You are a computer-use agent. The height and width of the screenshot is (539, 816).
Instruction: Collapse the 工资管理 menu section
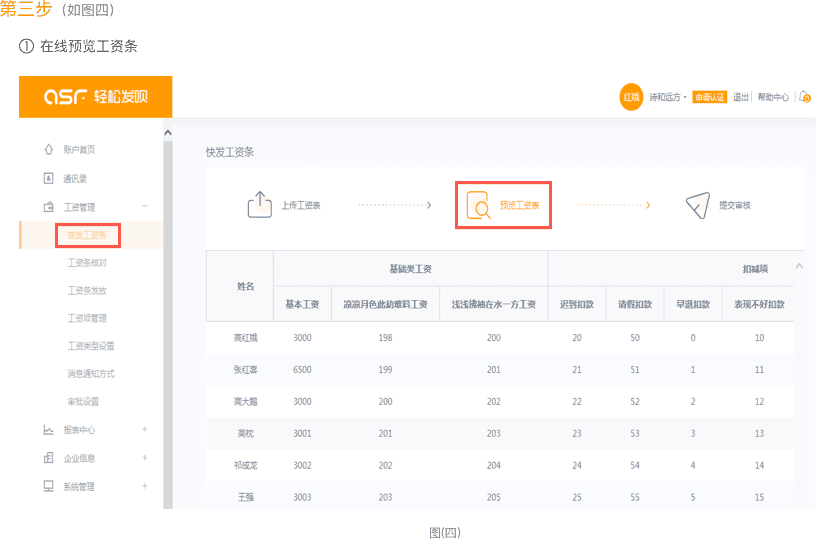145,207
